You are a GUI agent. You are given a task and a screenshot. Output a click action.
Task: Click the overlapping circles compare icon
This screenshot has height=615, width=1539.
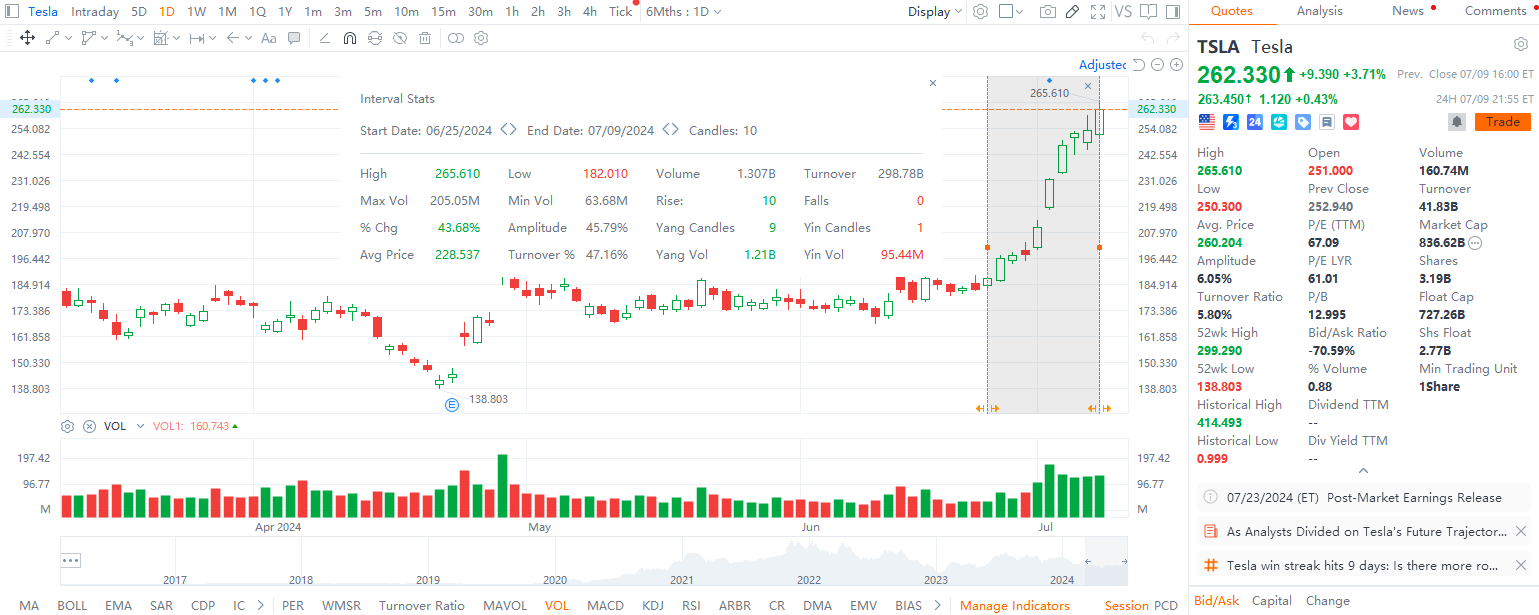tap(455, 38)
